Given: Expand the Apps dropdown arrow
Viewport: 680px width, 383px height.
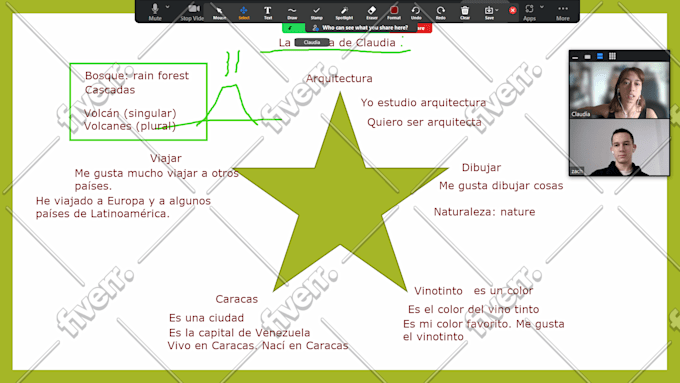Looking at the screenshot, I should (542, 7).
